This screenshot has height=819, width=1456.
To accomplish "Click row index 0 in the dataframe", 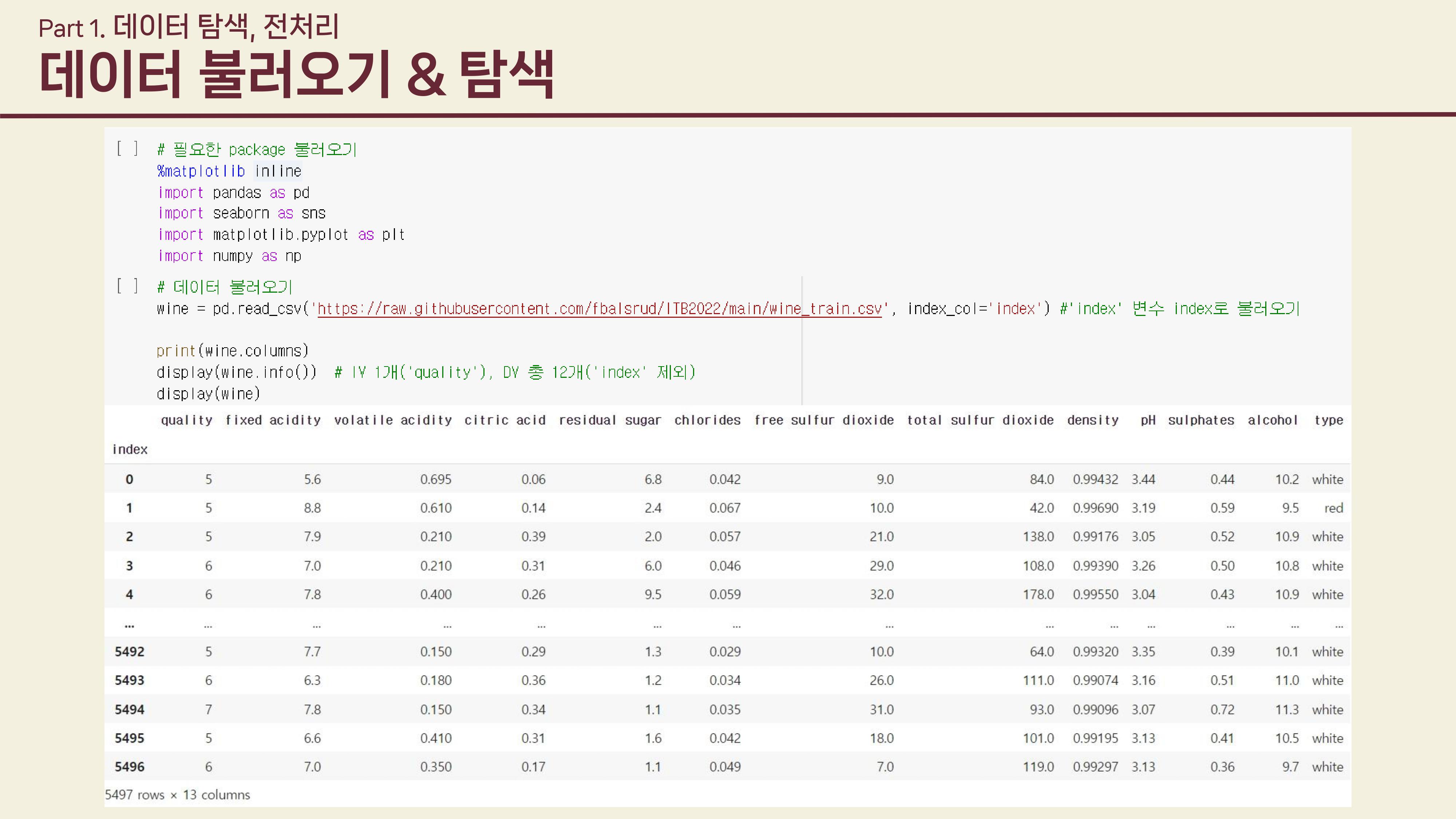I will tap(130, 479).
